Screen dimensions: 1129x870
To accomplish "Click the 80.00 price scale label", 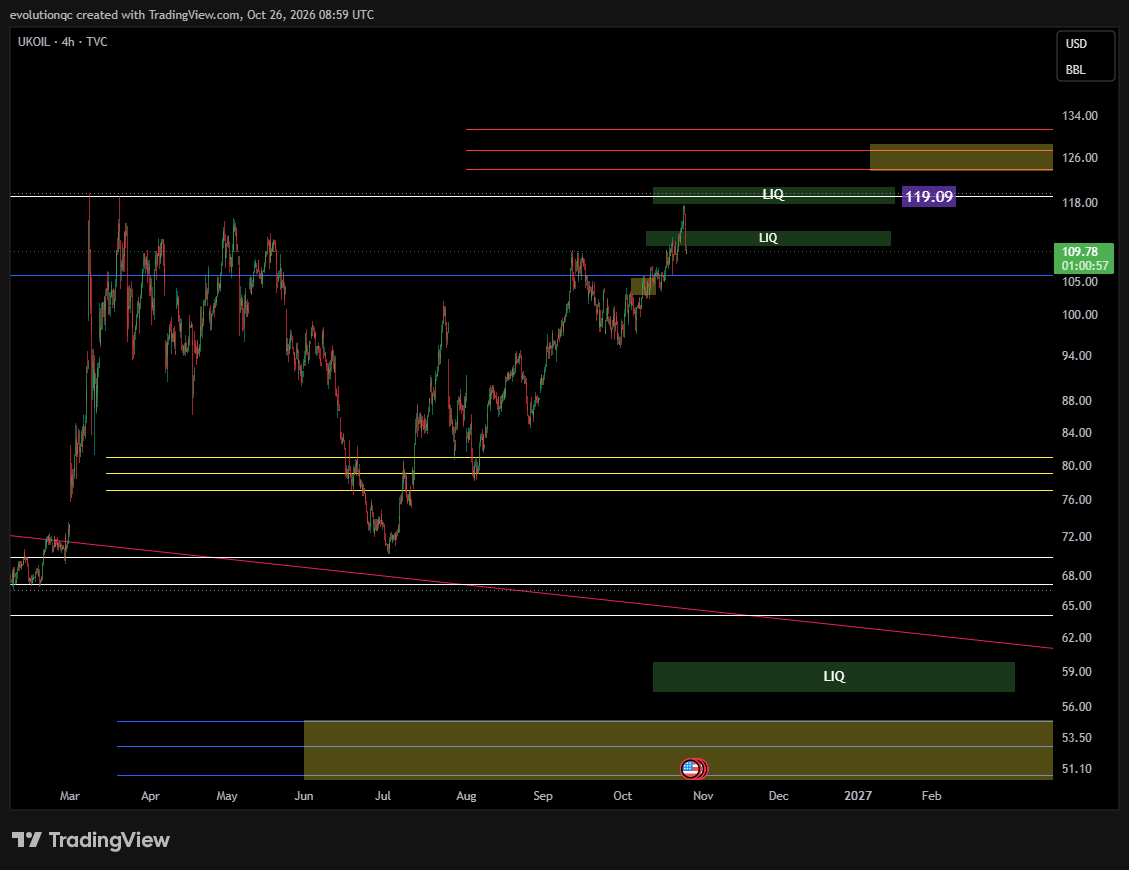I will (1076, 466).
